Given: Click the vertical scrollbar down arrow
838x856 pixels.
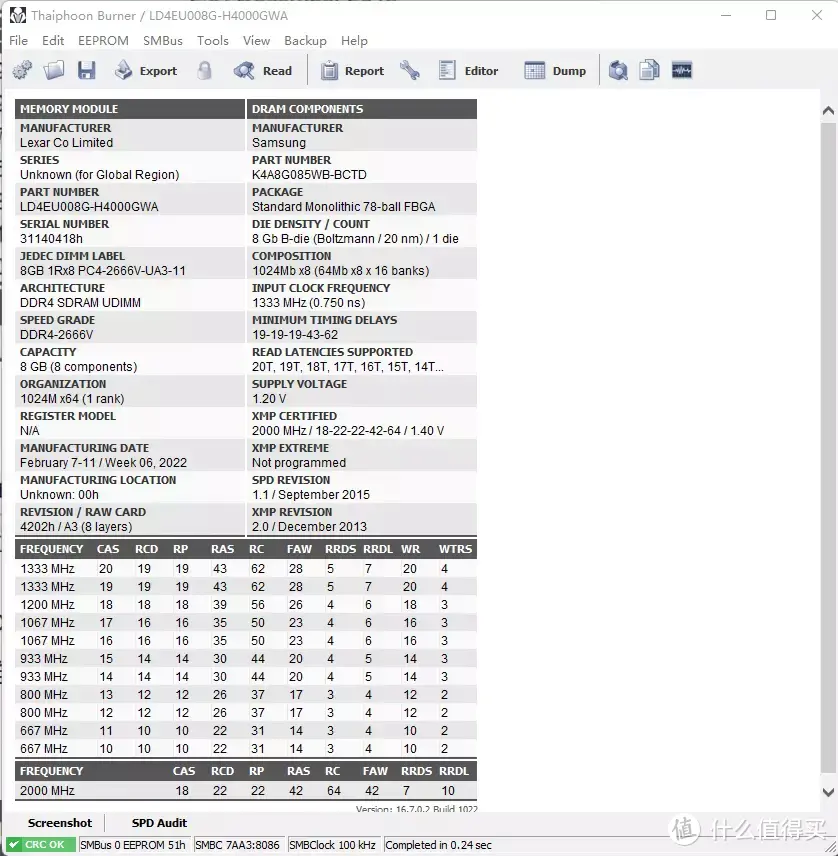Looking at the screenshot, I should 827,792.
